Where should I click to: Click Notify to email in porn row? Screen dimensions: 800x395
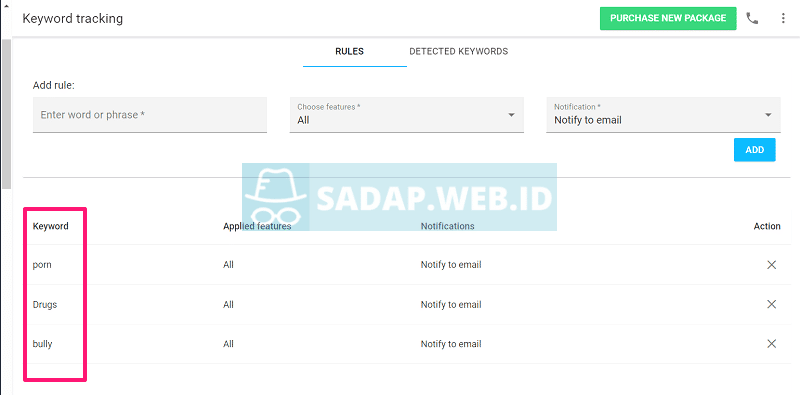[x=451, y=265]
